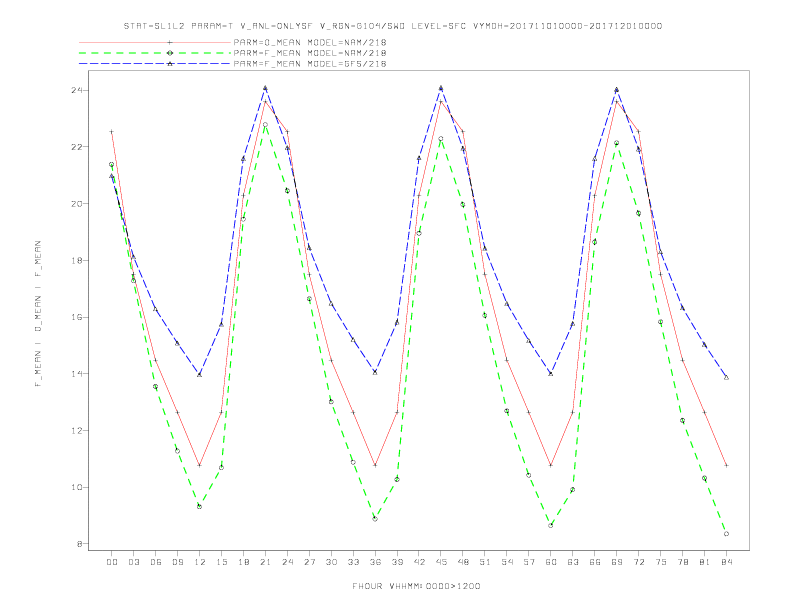Click x-axis tick label 48

[463, 562]
